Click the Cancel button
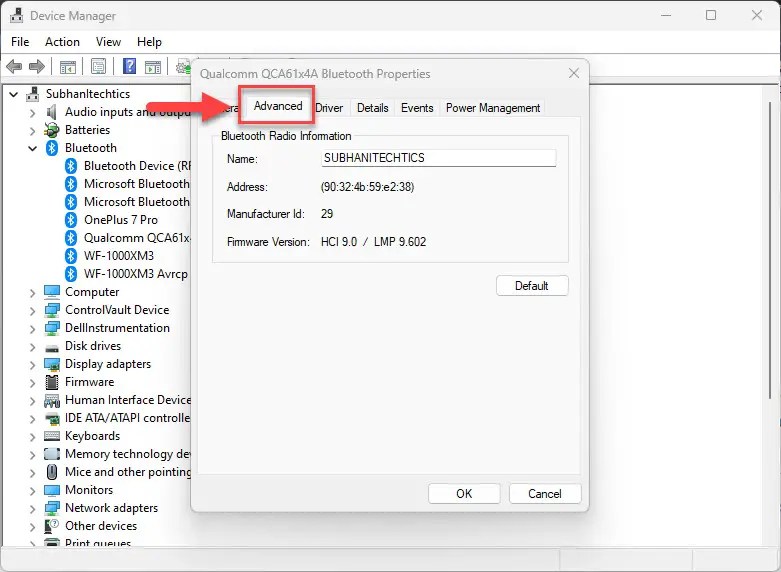 click(545, 493)
